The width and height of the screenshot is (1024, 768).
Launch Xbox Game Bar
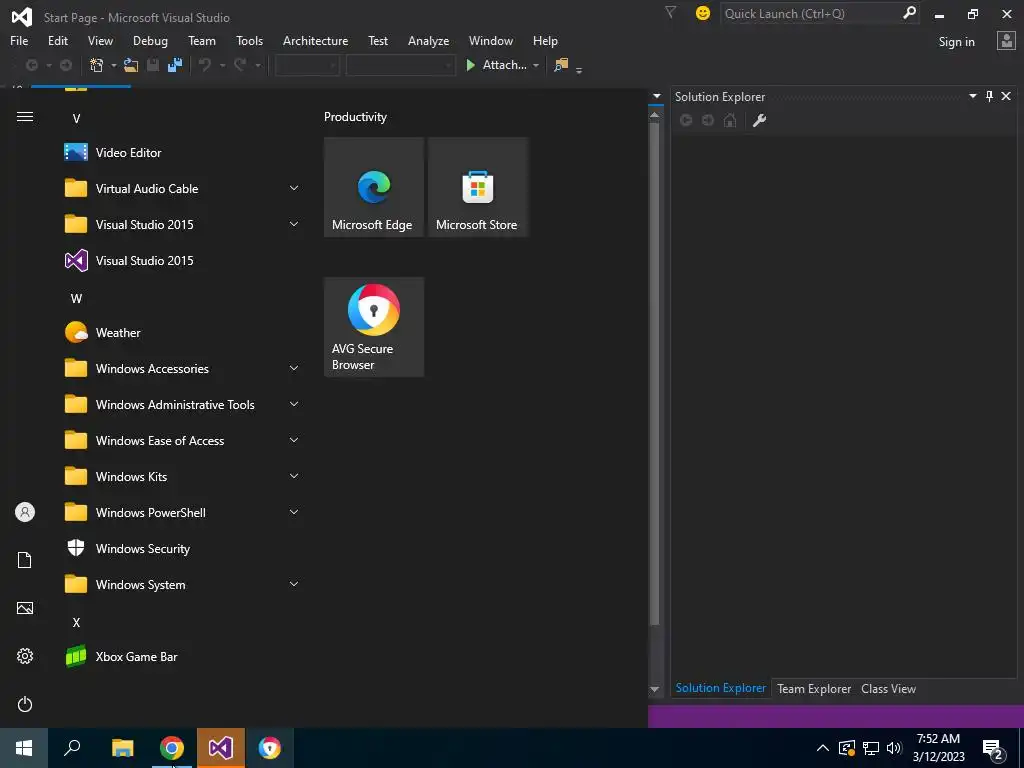(x=183, y=656)
